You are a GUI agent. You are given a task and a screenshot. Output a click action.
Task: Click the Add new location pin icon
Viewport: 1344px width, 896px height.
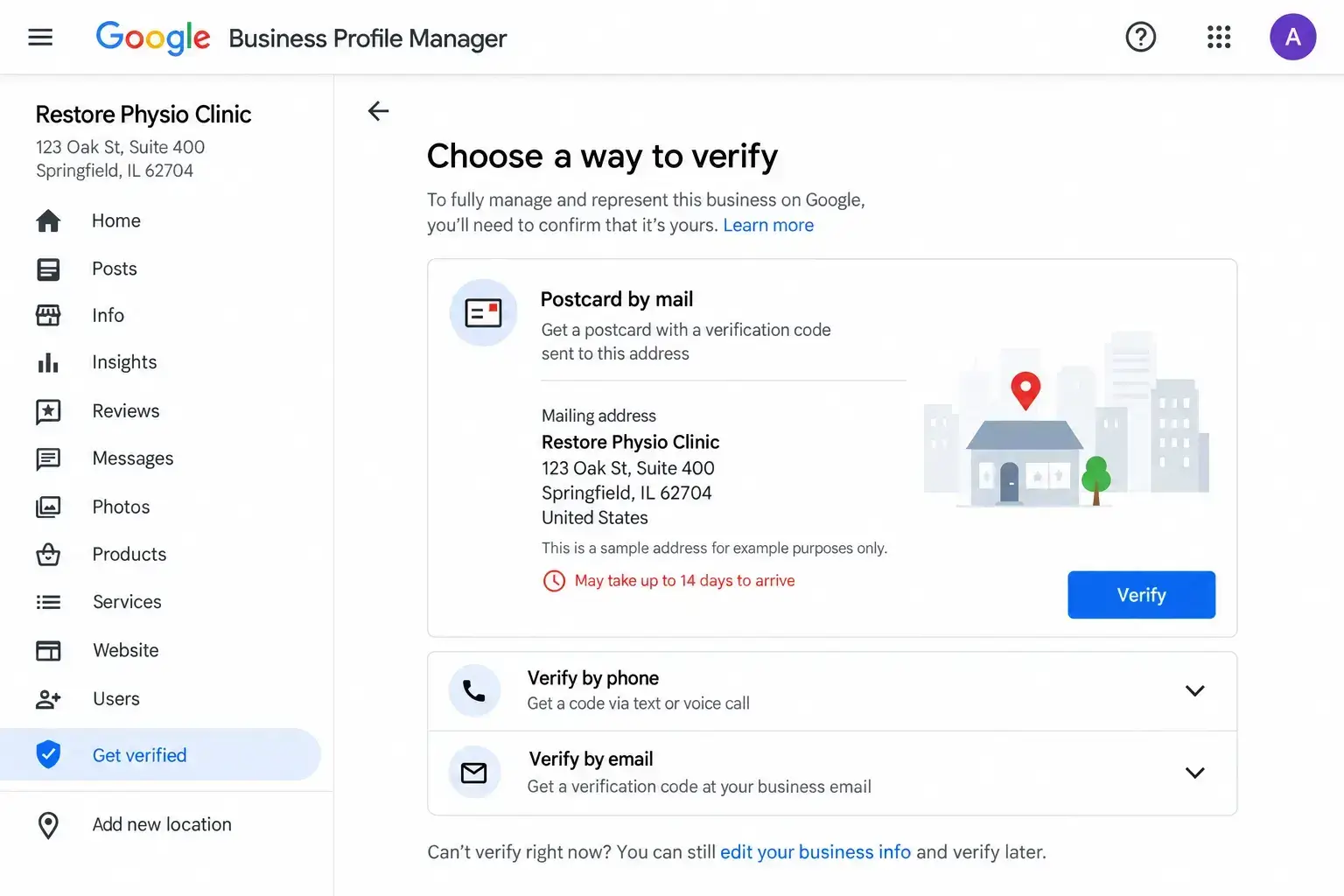point(48,825)
